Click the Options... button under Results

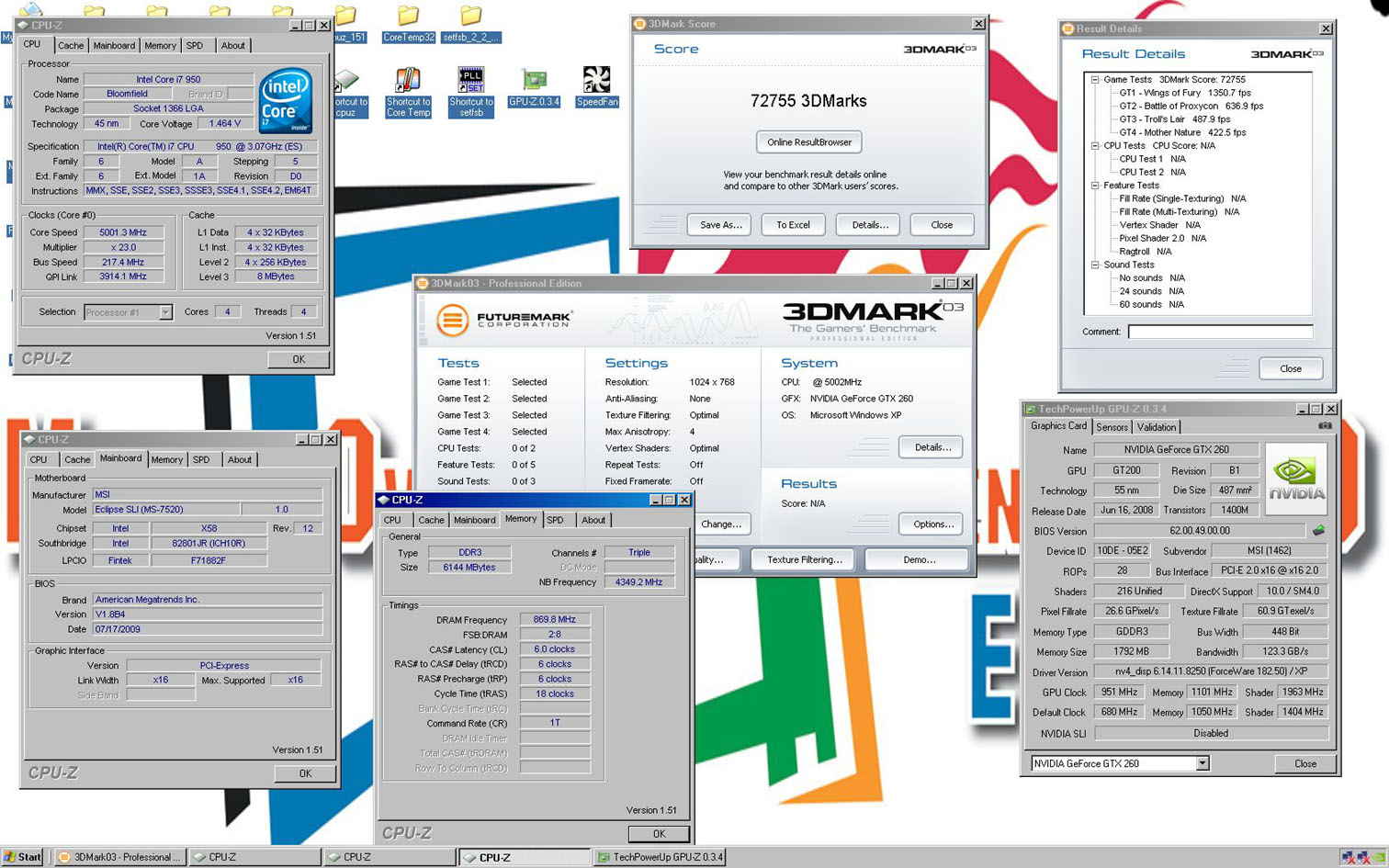tap(932, 524)
